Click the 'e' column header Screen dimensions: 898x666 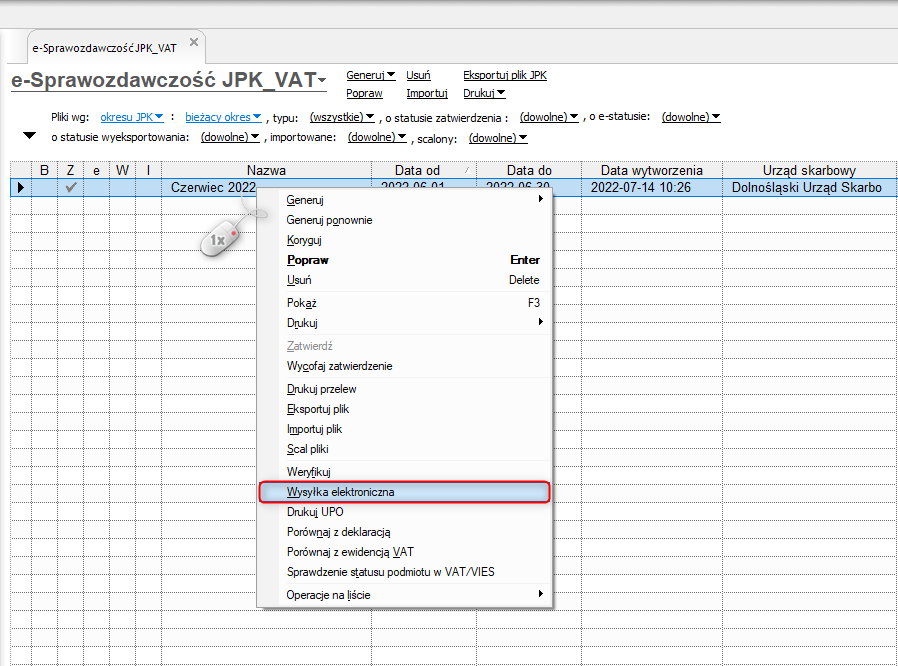(96, 170)
